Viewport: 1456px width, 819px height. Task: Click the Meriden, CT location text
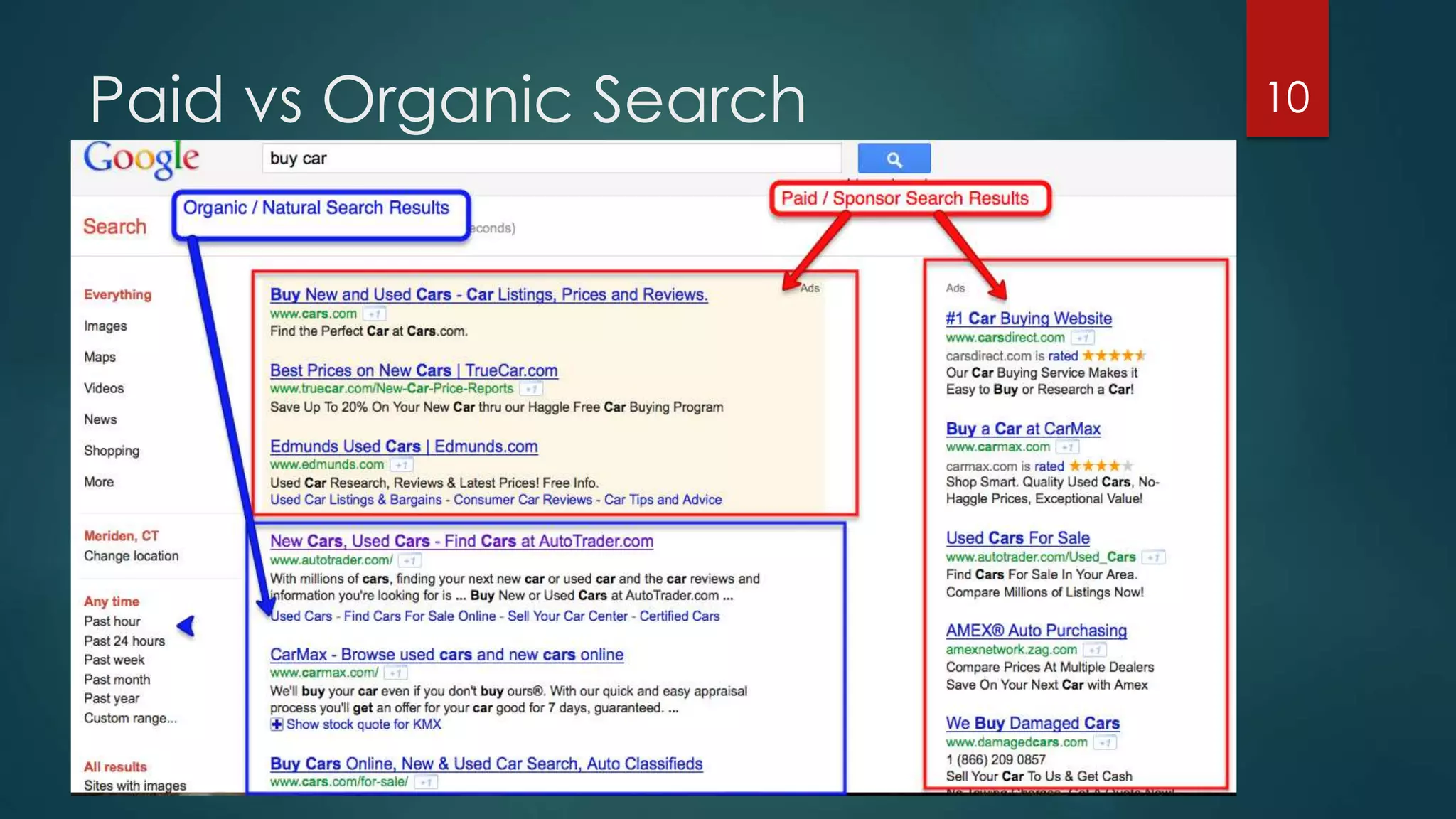122,536
